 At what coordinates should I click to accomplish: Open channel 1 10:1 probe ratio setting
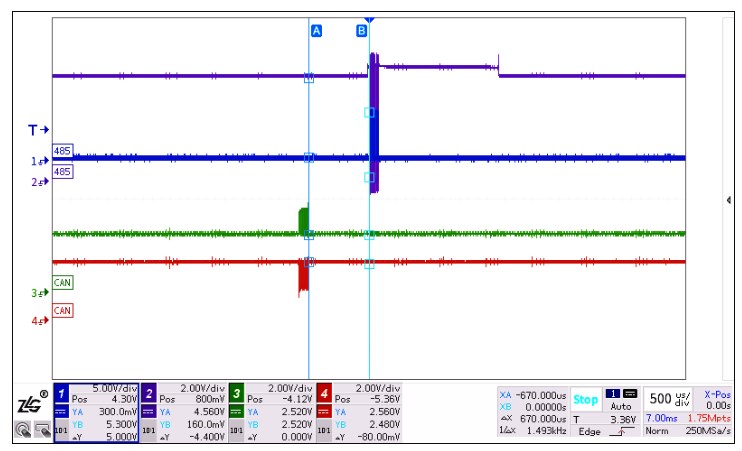(61, 430)
